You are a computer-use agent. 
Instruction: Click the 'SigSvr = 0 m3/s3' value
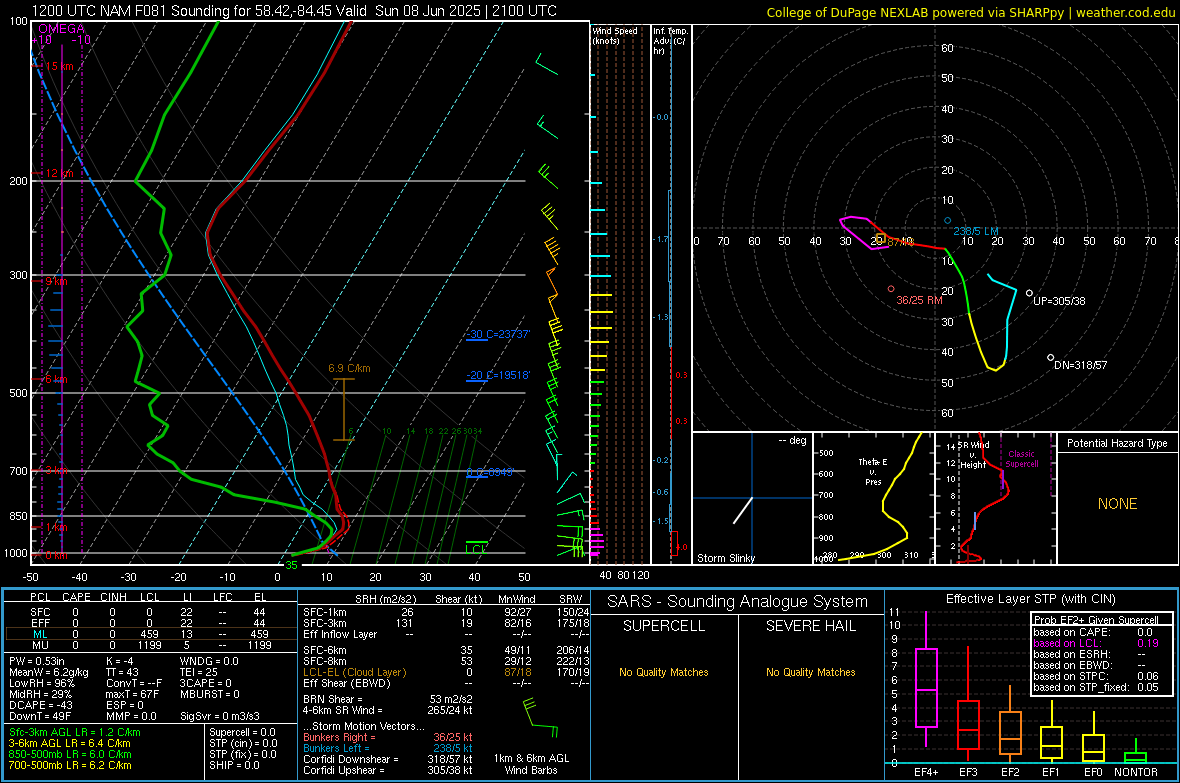tap(220, 716)
